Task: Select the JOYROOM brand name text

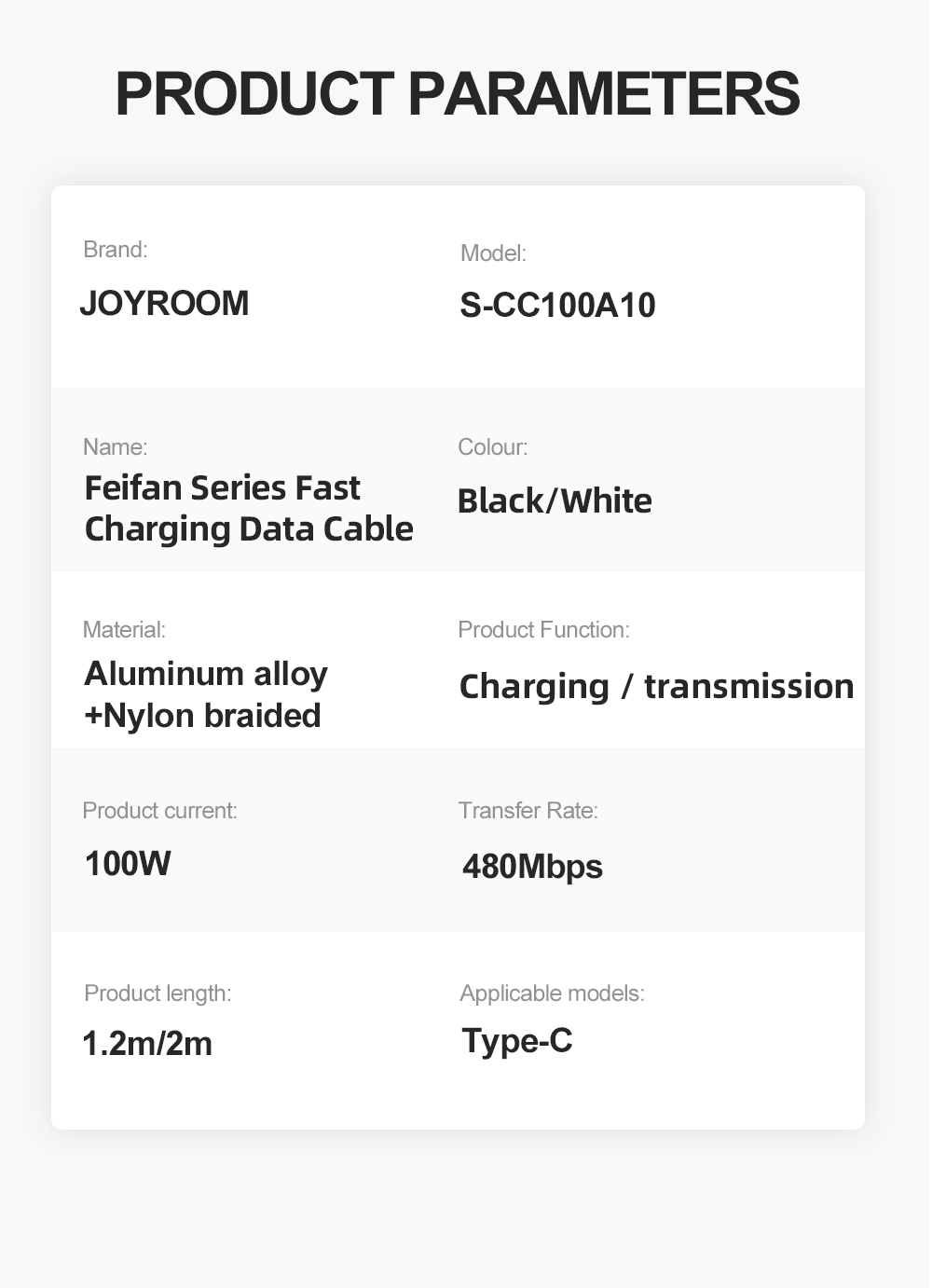Action: click(x=164, y=303)
